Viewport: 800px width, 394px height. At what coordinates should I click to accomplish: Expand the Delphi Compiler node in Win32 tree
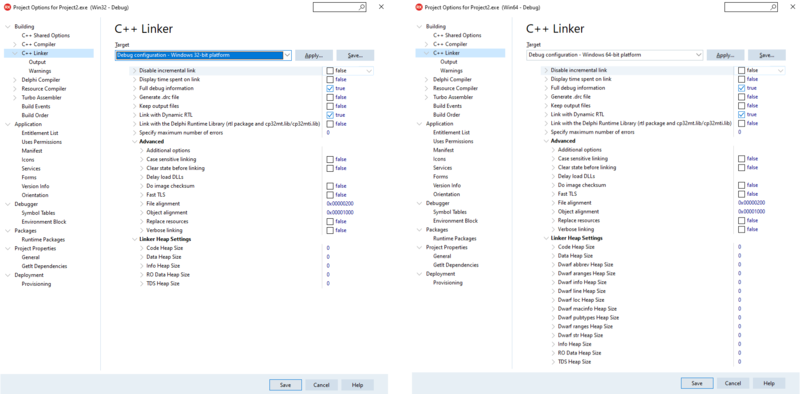tap(15, 80)
